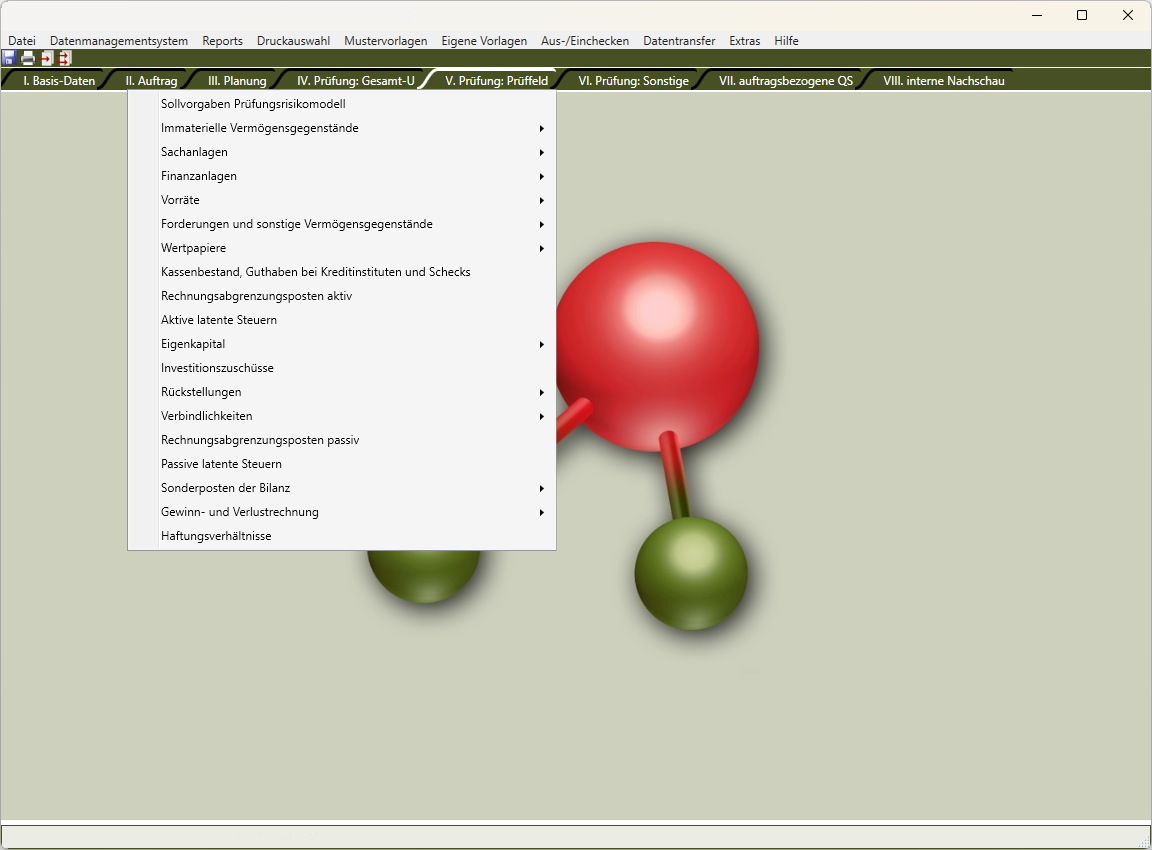Screen dimensions: 1152x850
Task: Select Sollvorgaben Prüfungsrisikomodell menu entry
Action: tap(252, 104)
